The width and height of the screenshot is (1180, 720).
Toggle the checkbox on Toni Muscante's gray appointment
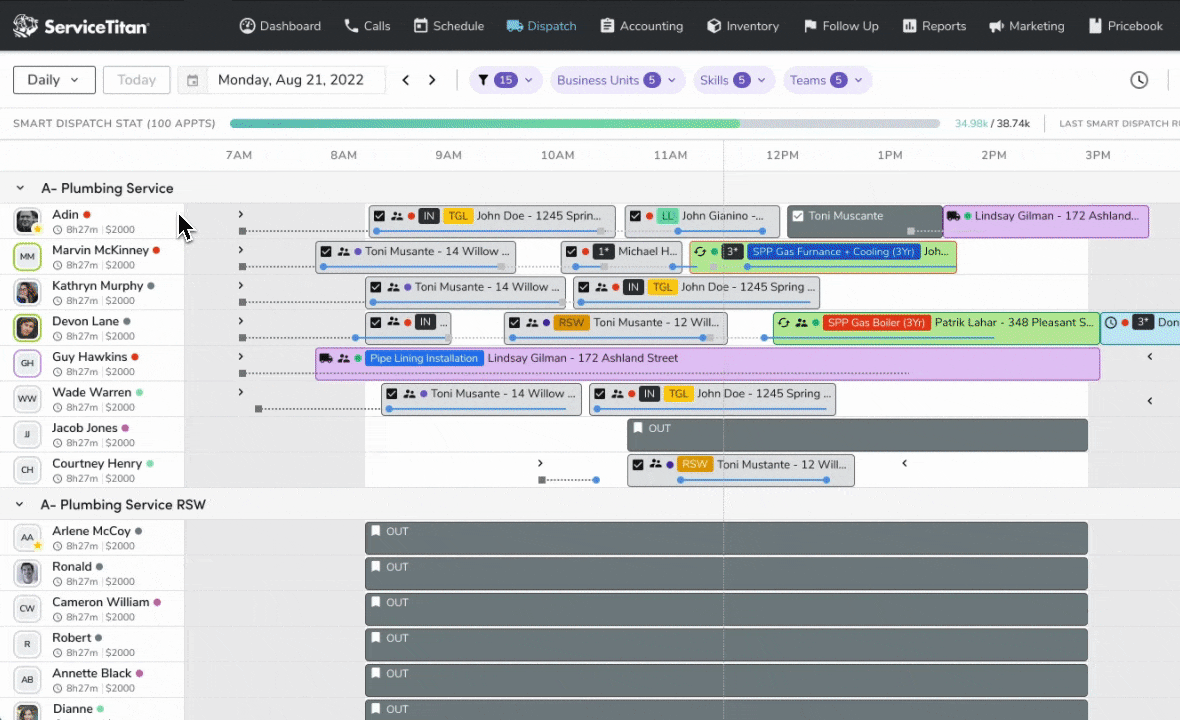click(x=797, y=215)
